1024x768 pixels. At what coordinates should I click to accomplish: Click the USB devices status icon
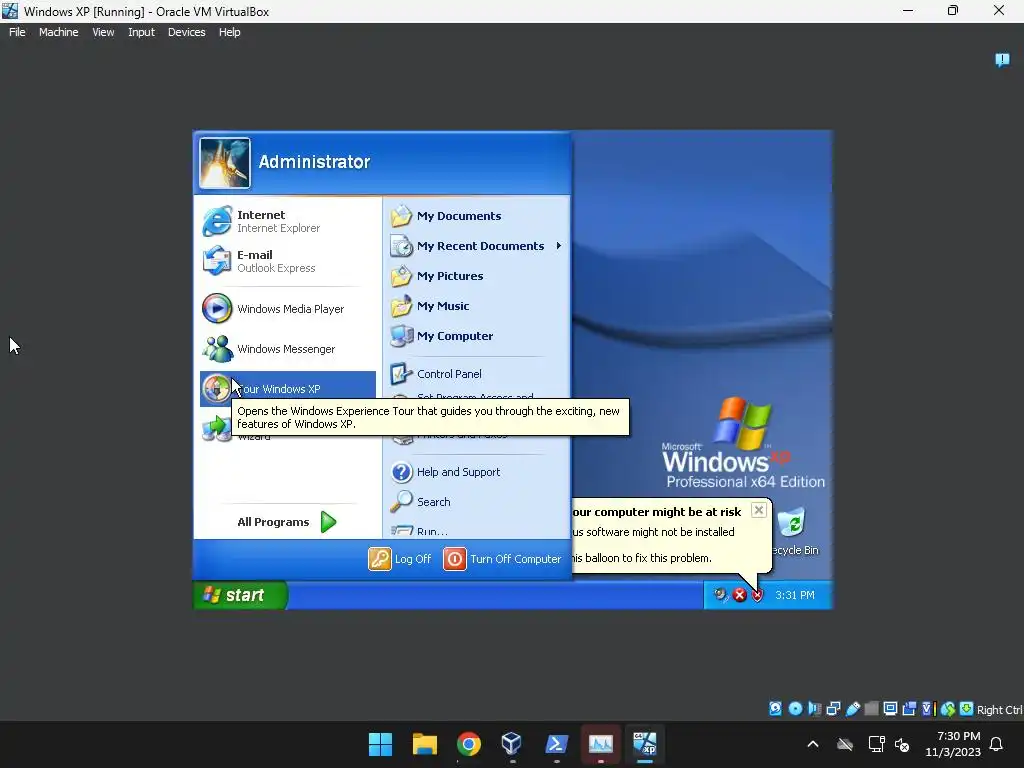coord(852,709)
